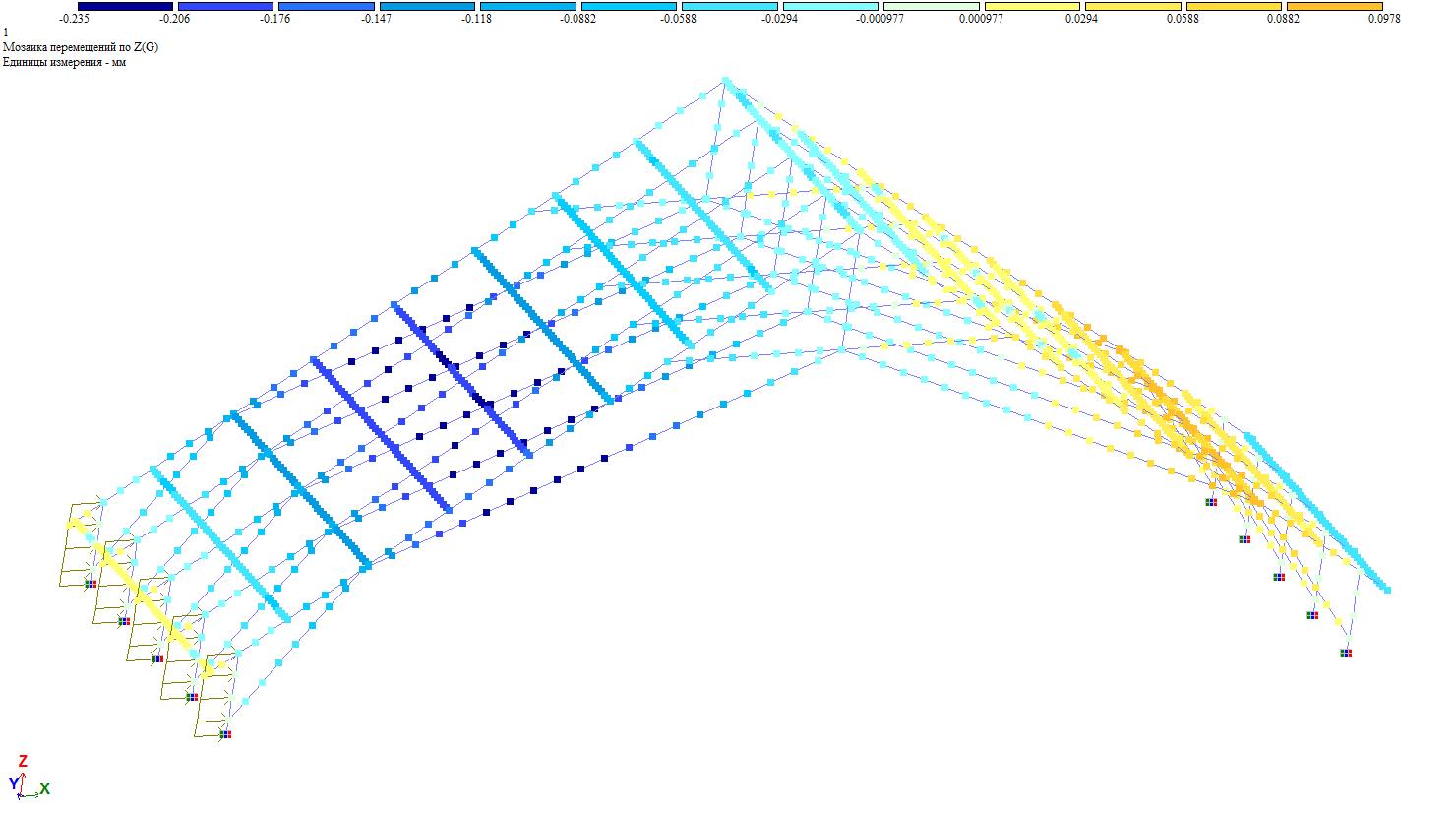Image resolution: width=1456 pixels, height=816 pixels.
Task: Click the positive legend value 0.0882
Action: coord(1284,19)
